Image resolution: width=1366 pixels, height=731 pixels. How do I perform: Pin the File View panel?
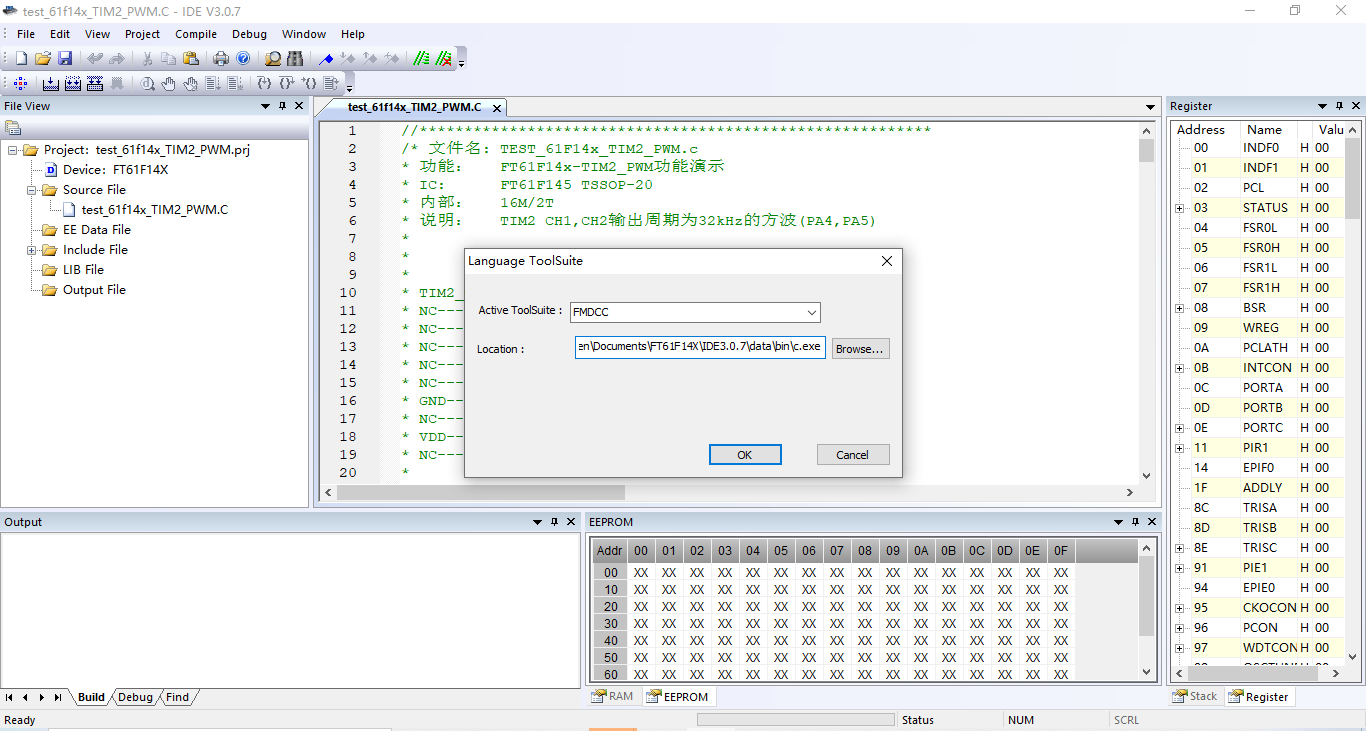pos(282,106)
